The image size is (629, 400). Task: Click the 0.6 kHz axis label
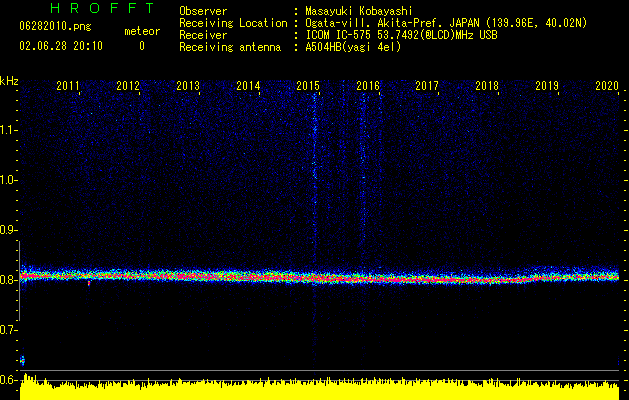pyautogui.click(x=7, y=380)
